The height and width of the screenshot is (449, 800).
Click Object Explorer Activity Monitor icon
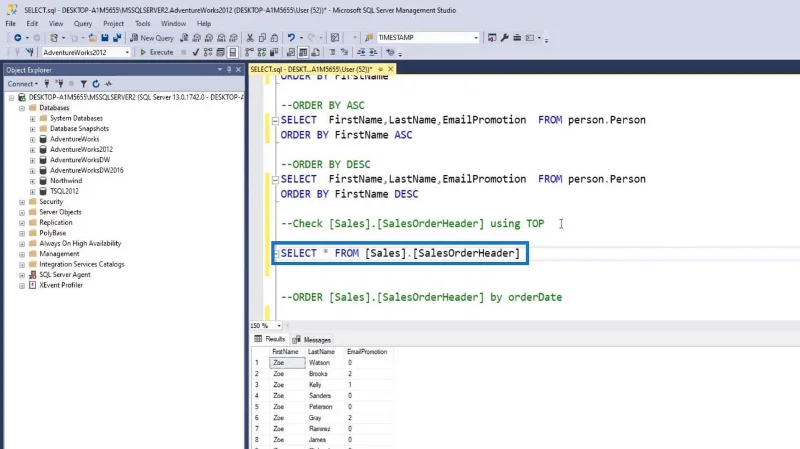click(x=108, y=84)
